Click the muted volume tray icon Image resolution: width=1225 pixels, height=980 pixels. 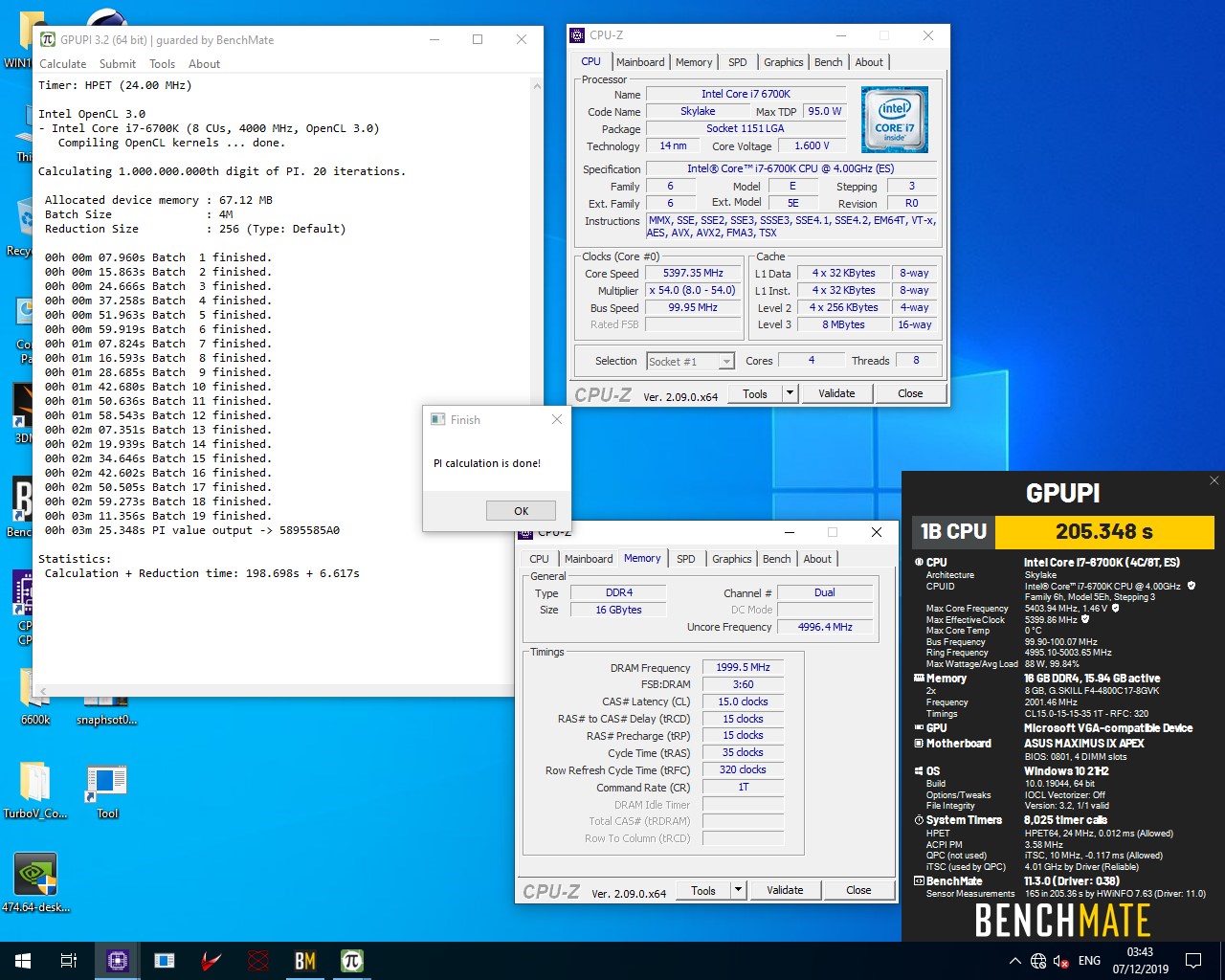(x=1060, y=961)
